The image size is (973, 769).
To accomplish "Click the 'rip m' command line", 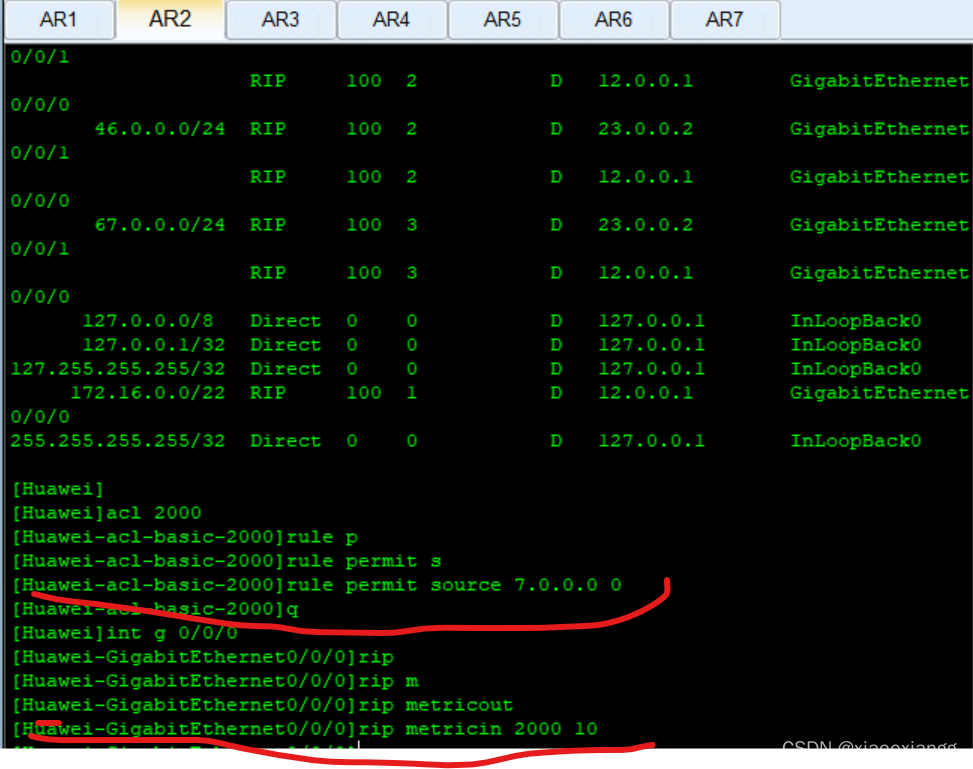I will click(x=216, y=681).
